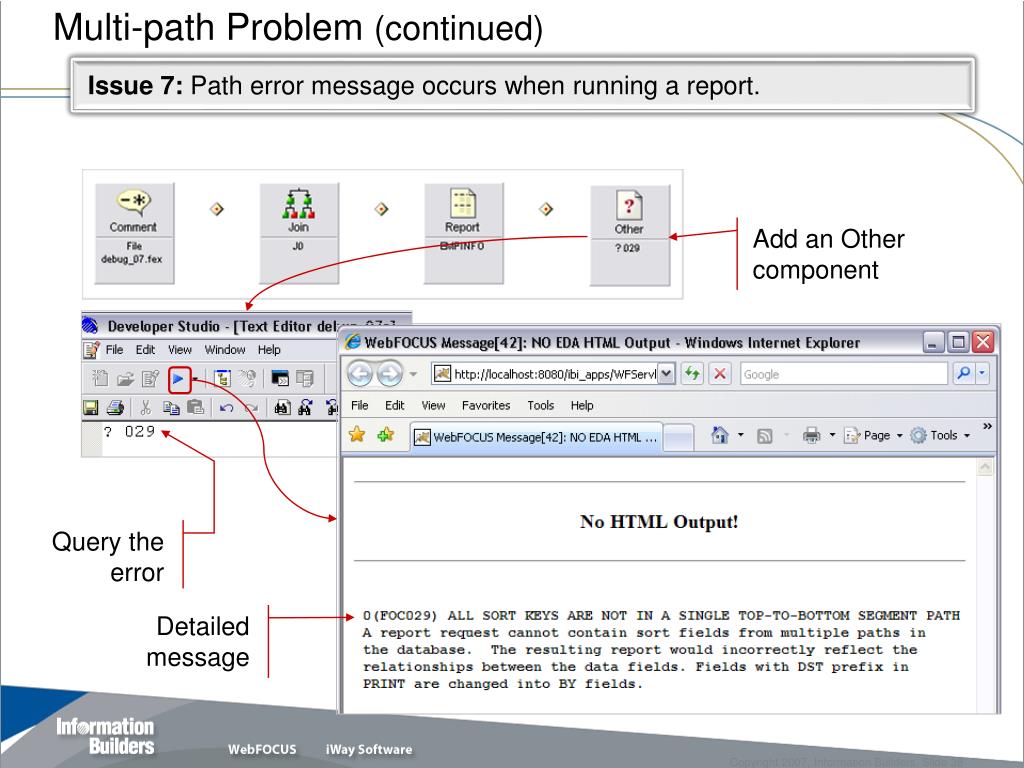Viewport: 1024px width, 768px height.
Task: Go back in Internet Explorer
Action: pyautogui.click(x=359, y=374)
